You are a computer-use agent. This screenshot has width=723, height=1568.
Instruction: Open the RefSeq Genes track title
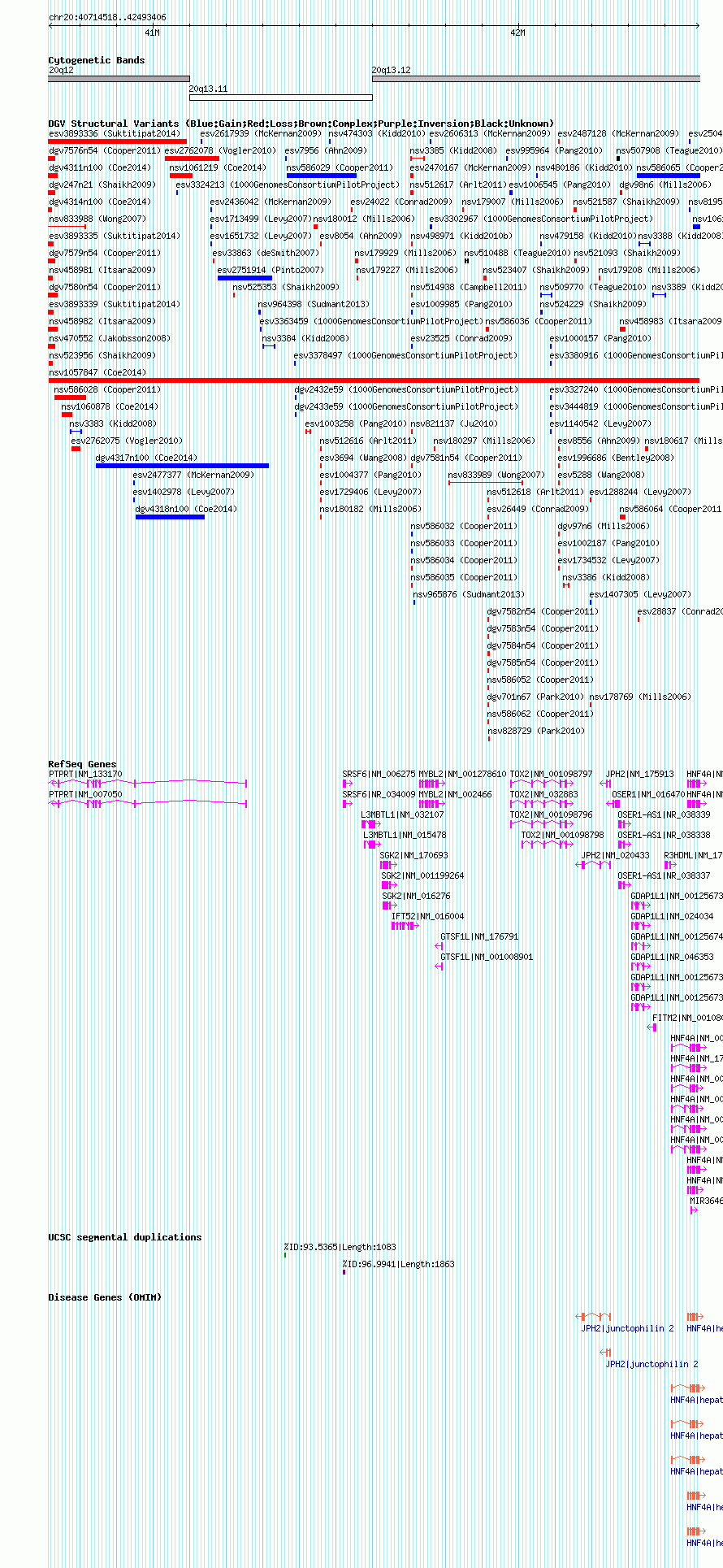[83, 764]
